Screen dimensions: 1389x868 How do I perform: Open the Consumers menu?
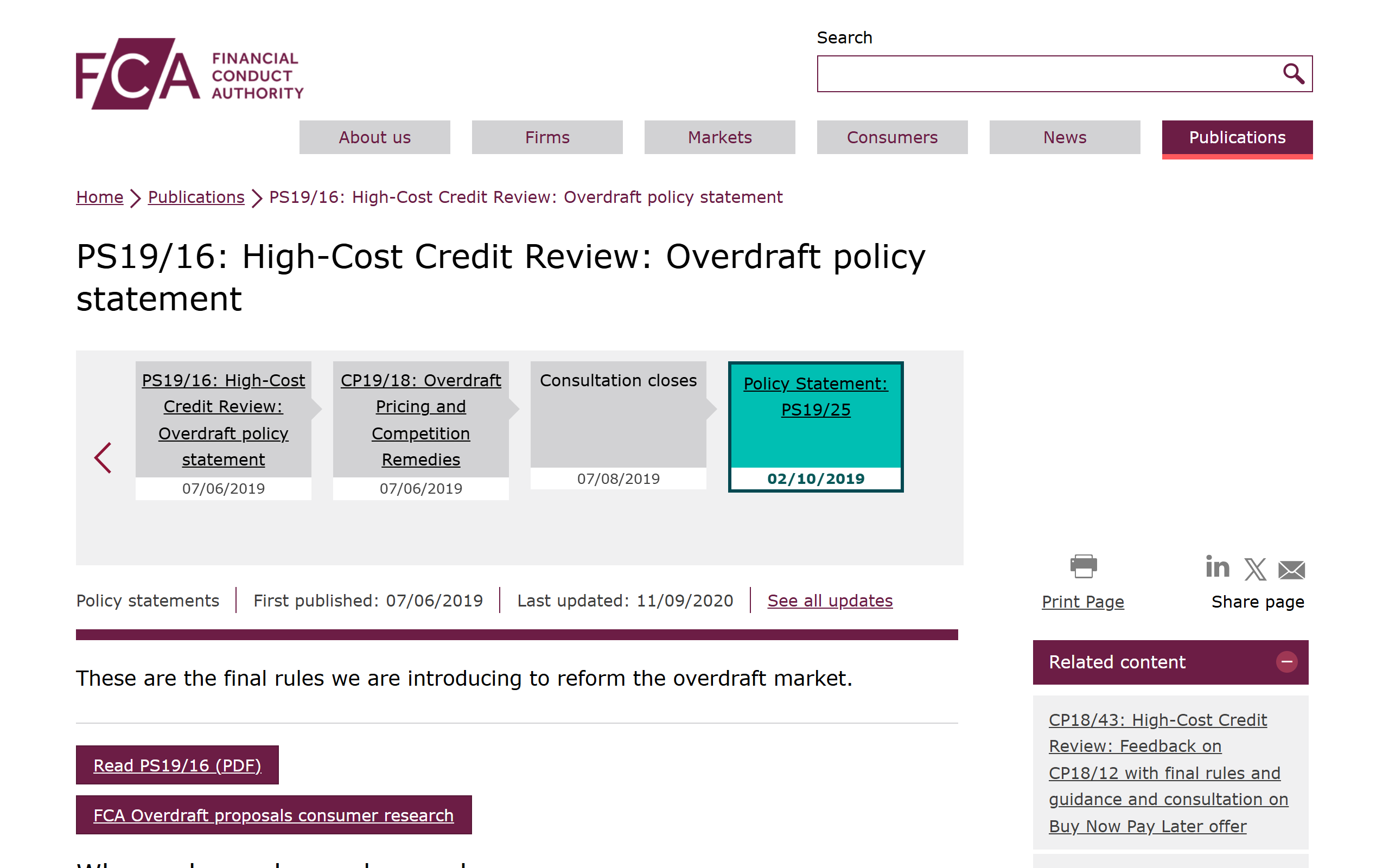point(892,137)
